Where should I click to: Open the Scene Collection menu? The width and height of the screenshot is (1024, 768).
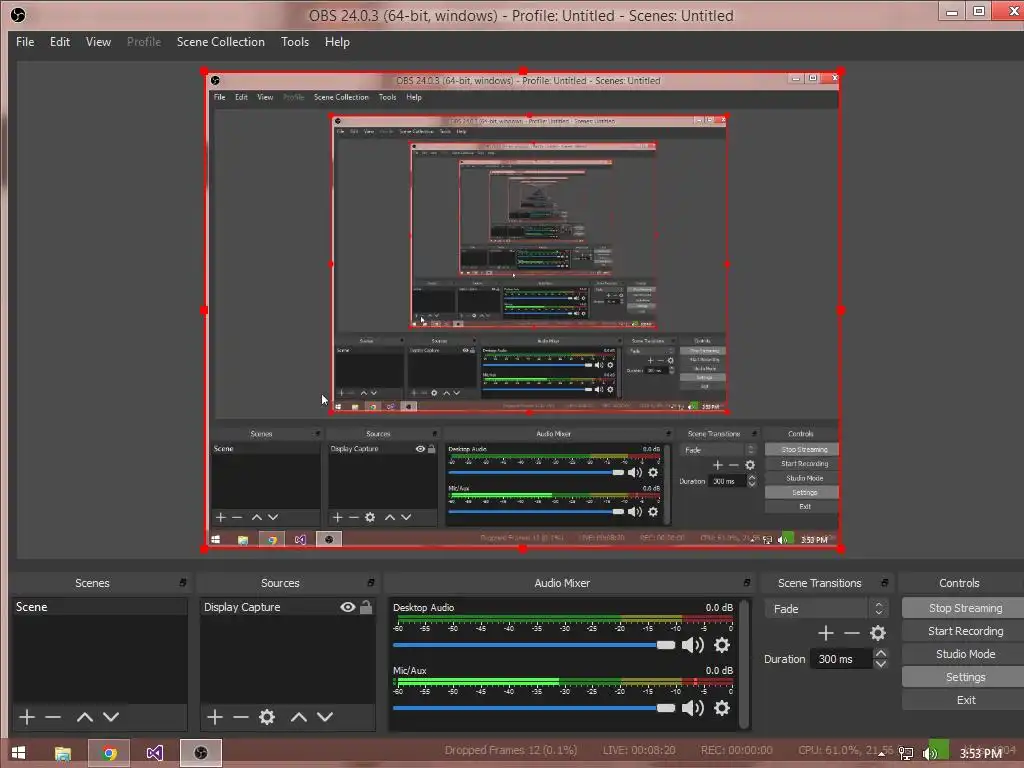point(221,42)
